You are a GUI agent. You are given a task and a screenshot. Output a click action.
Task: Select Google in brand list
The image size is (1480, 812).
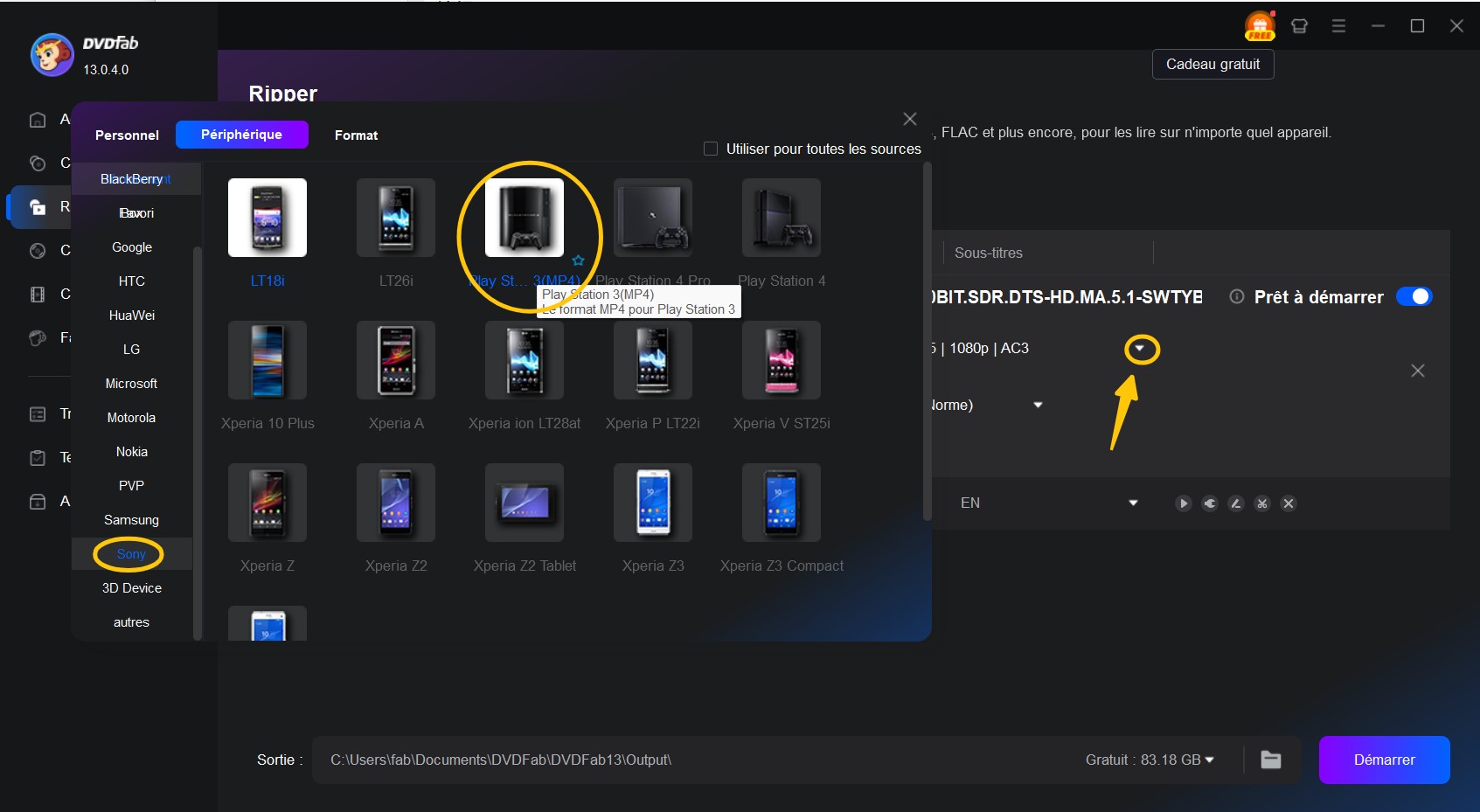tap(132, 247)
